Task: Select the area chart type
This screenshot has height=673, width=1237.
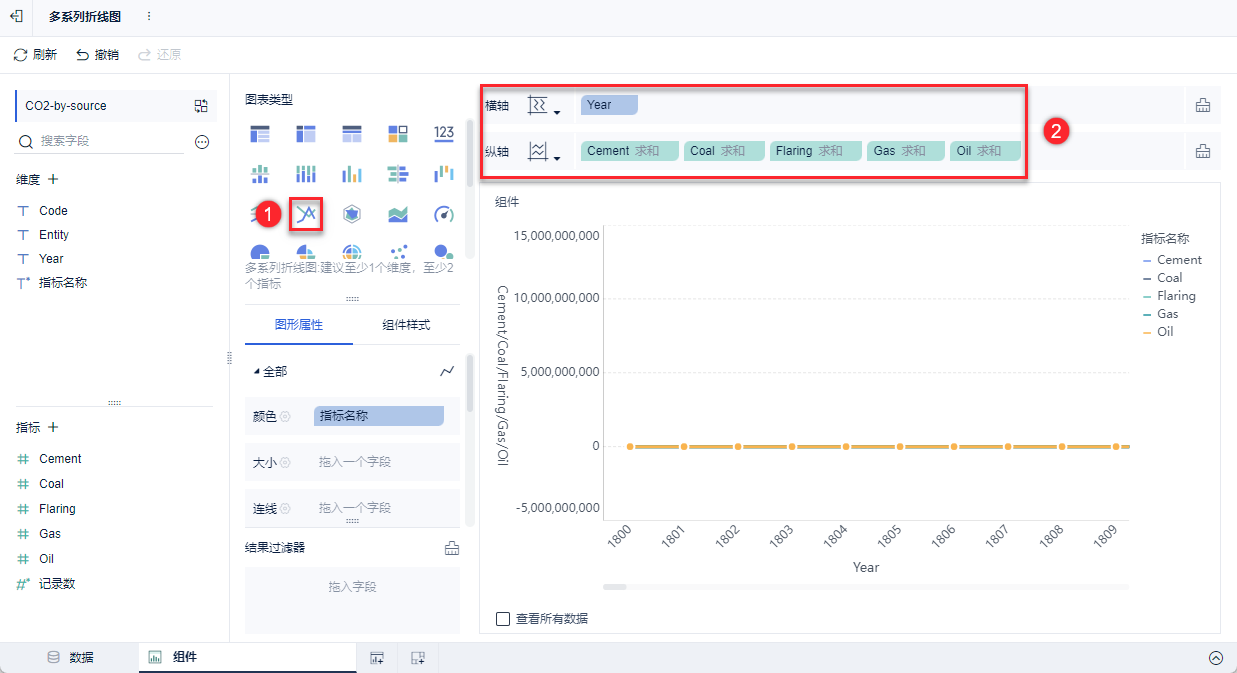Action: [398, 214]
